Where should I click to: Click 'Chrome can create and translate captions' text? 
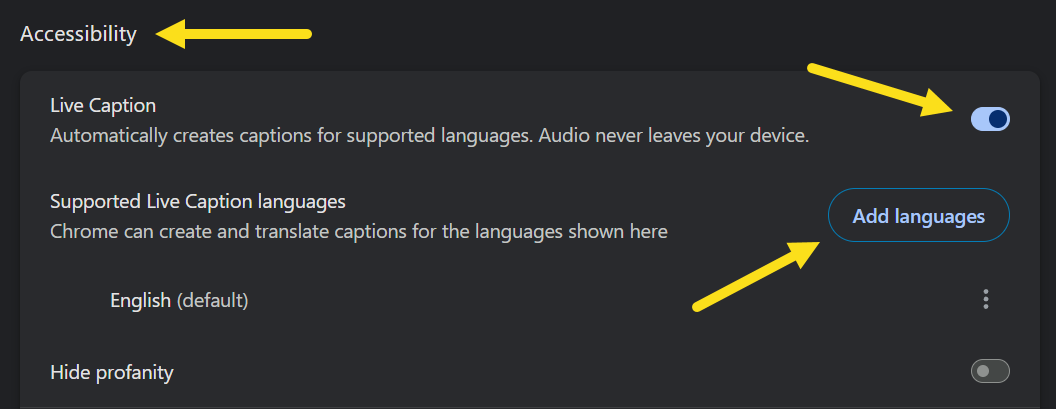244,232
